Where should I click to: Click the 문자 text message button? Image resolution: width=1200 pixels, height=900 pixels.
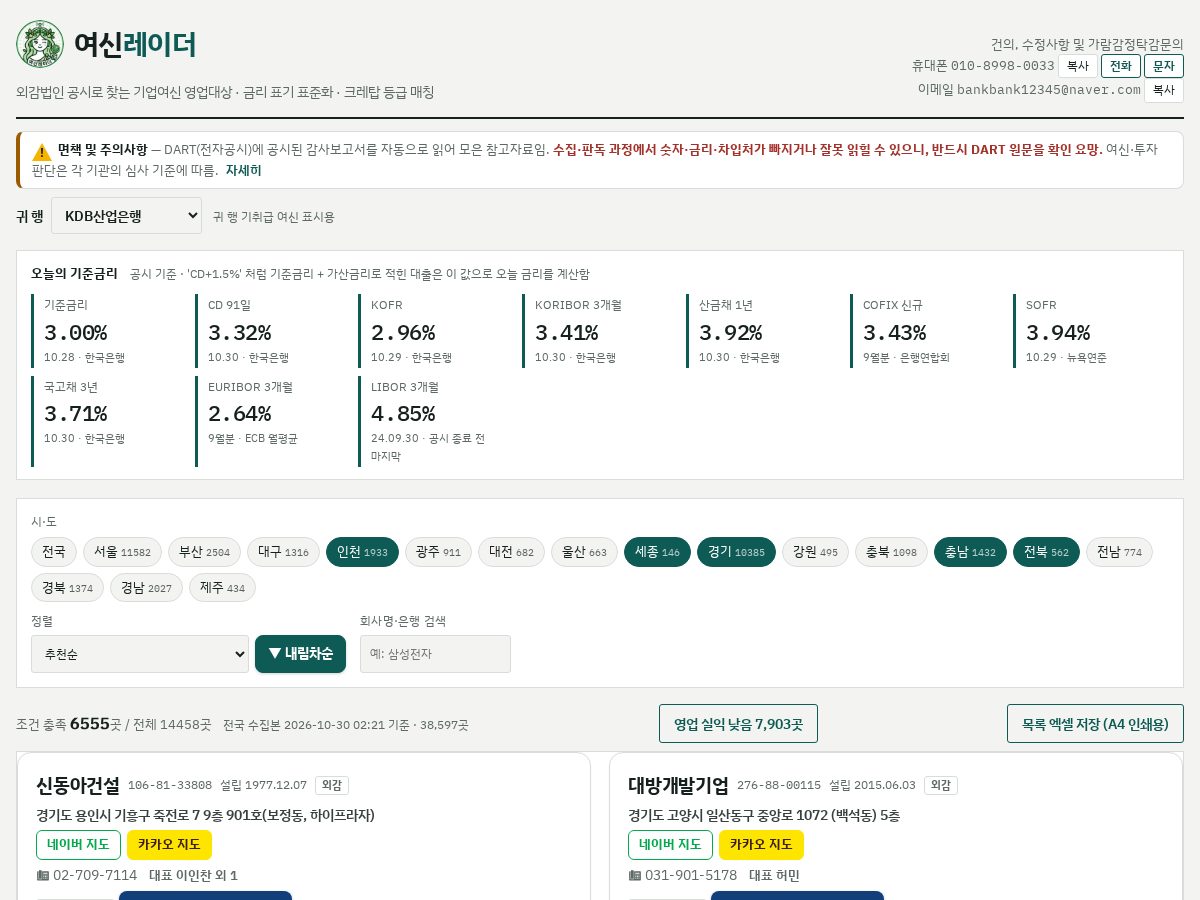tap(1164, 66)
